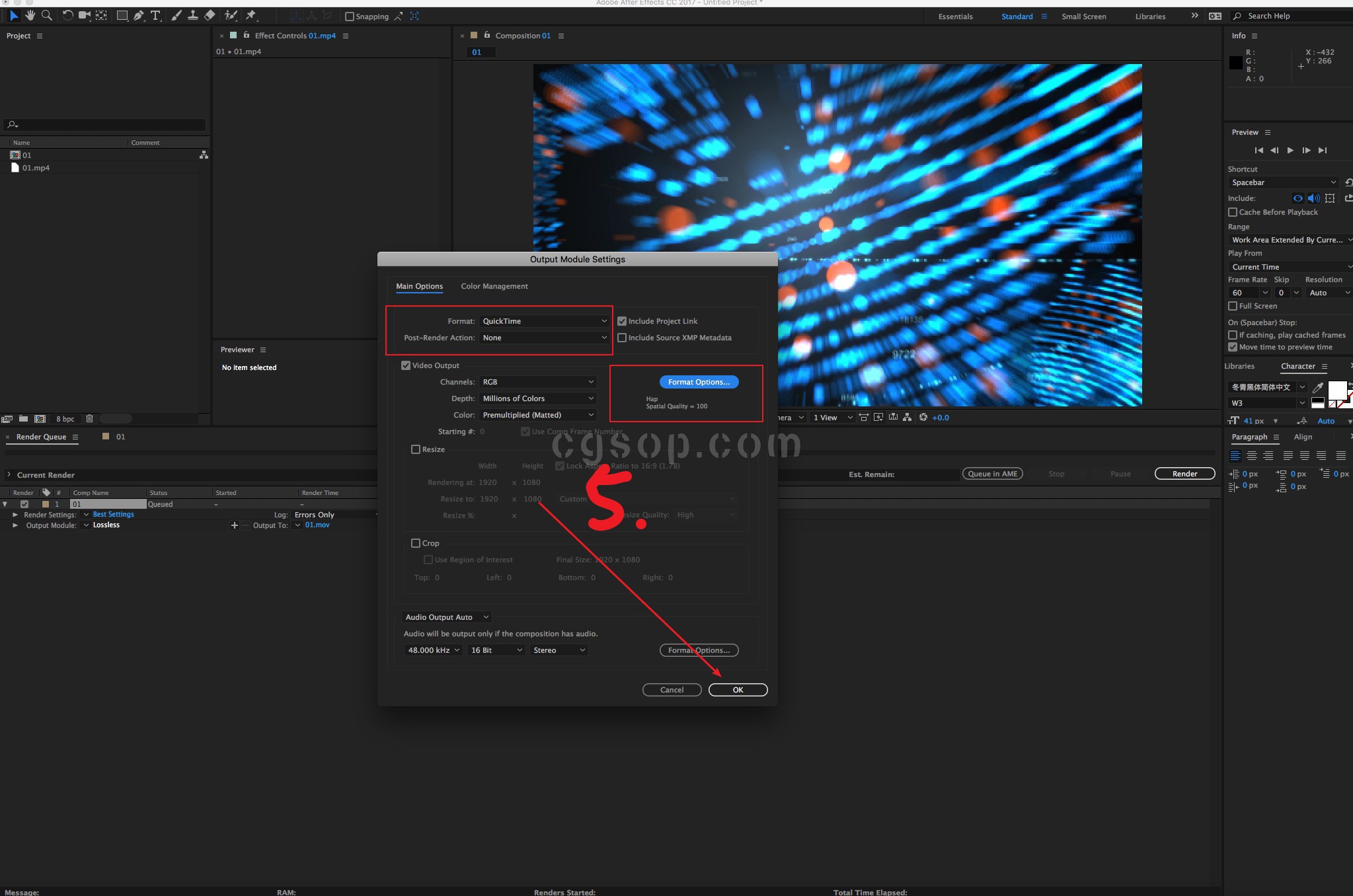The height and width of the screenshot is (896, 1353).
Task: Select the Hand tool
Action: click(30, 15)
